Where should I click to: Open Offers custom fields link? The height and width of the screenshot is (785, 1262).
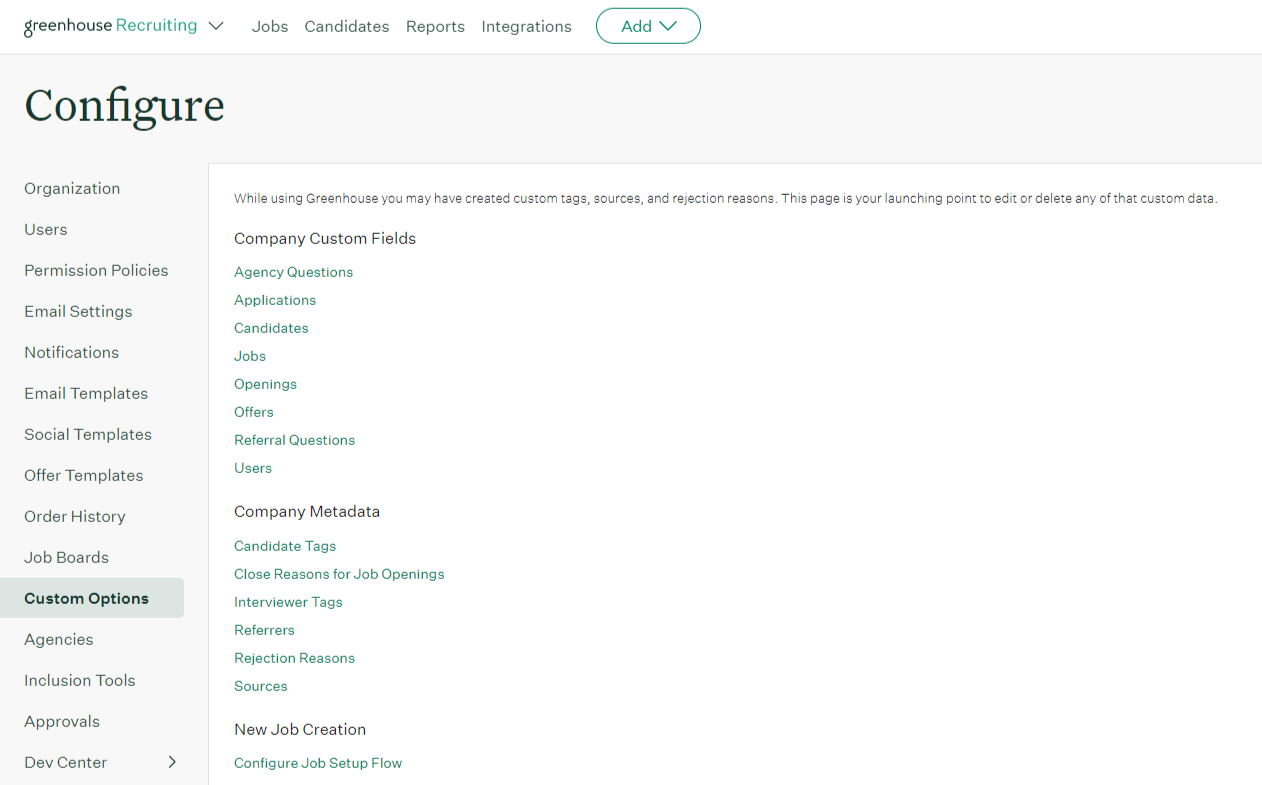click(x=254, y=412)
